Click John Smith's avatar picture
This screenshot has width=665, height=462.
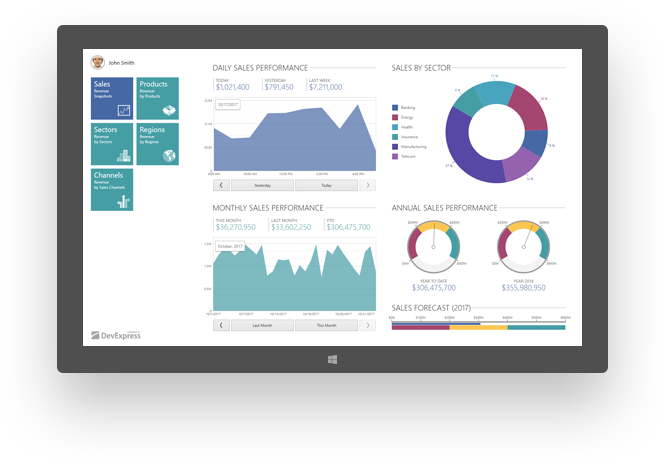coord(98,62)
